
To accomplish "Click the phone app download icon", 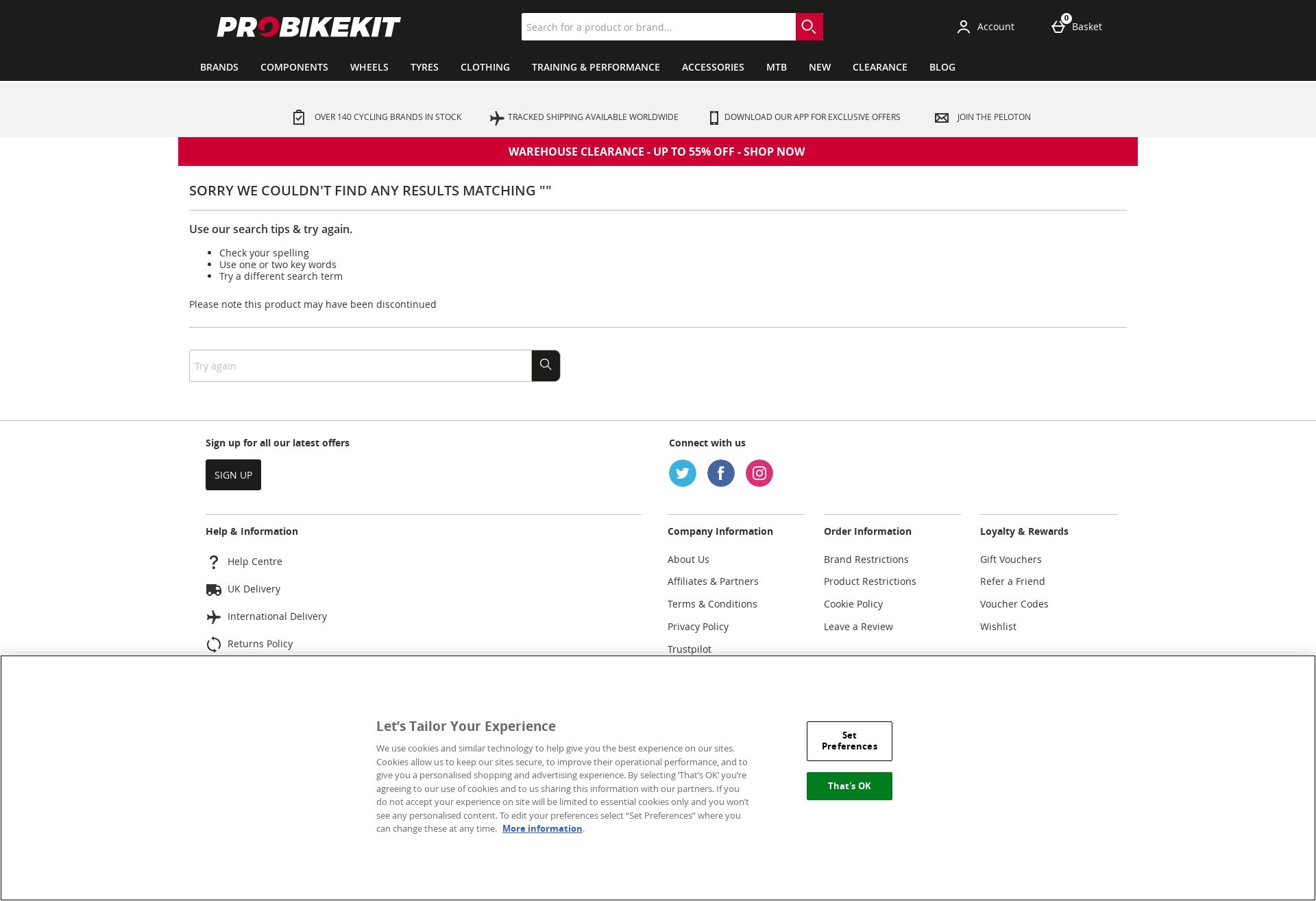I will tap(714, 117).
